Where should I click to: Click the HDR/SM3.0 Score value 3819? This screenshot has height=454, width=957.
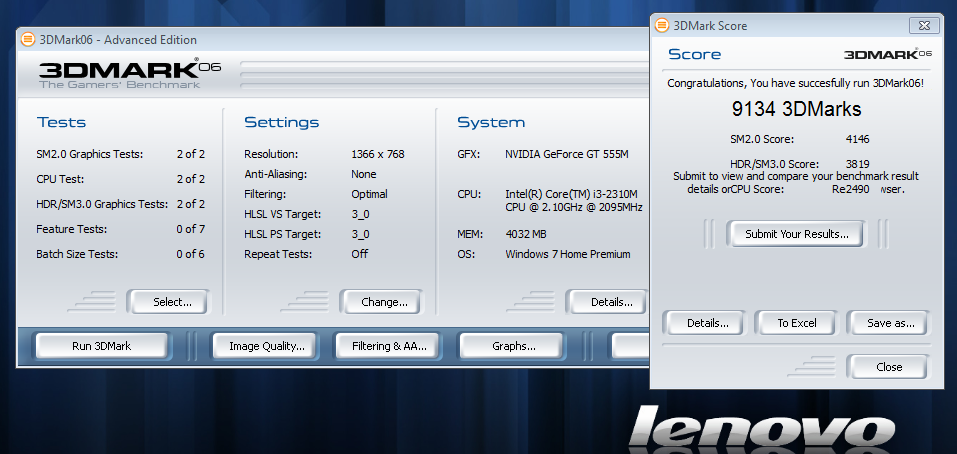[858, 164]
